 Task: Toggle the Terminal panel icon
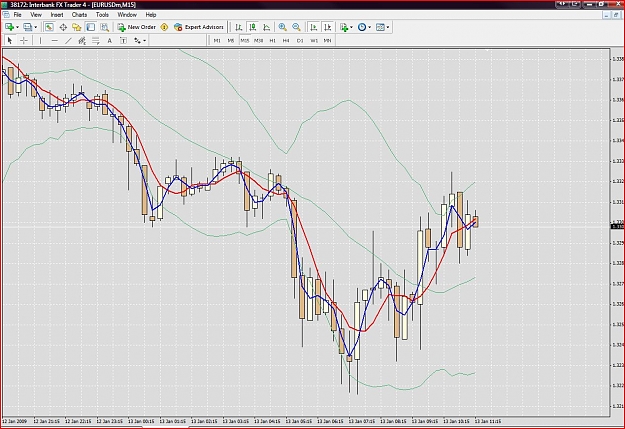pyautogui.click(x=90, y=27)
